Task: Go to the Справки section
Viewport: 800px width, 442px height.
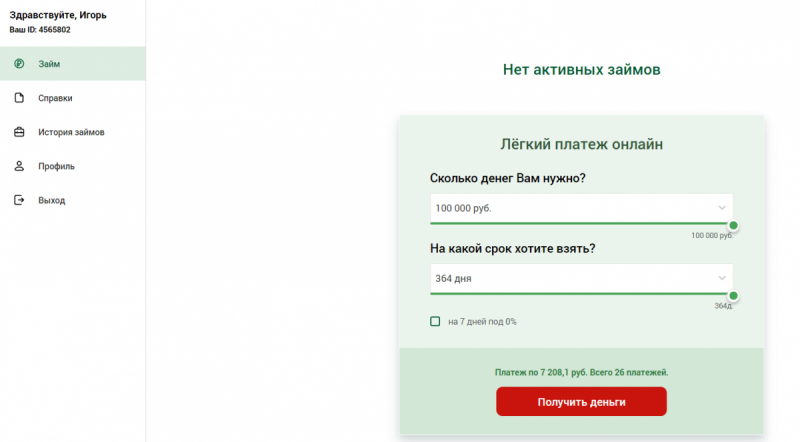Action: 72,98
